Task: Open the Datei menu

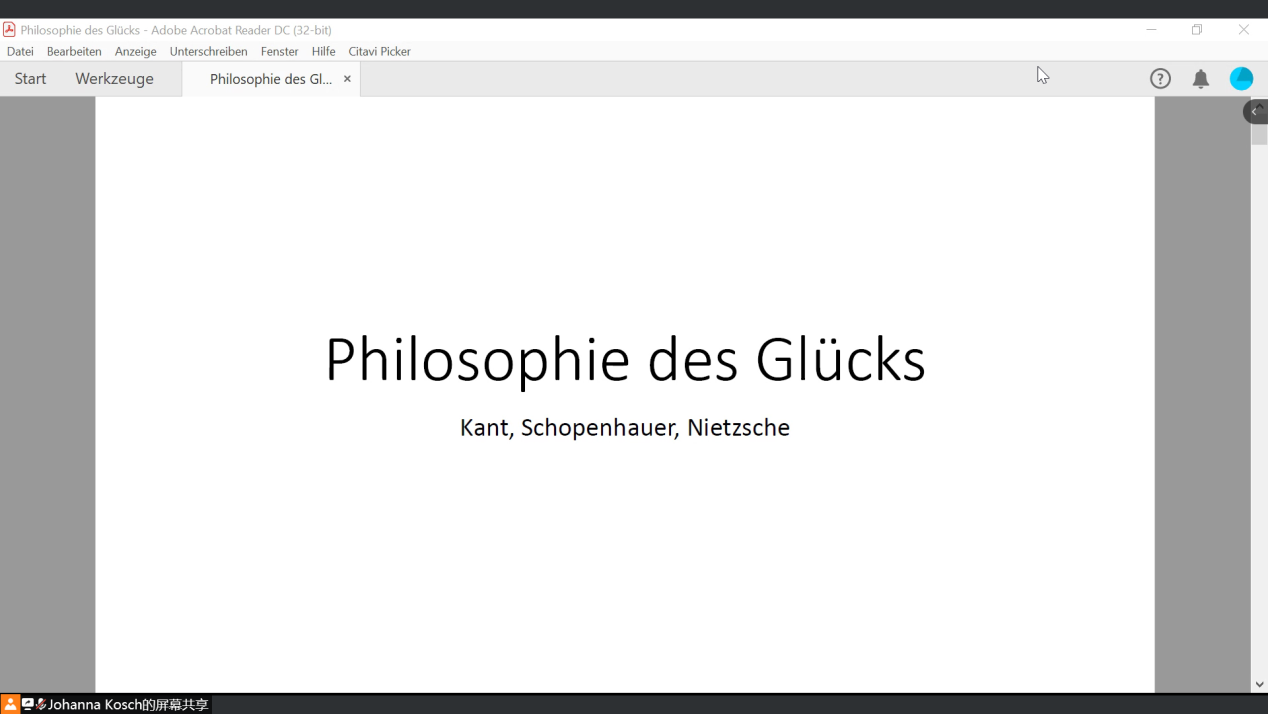Action: point(20,51)
